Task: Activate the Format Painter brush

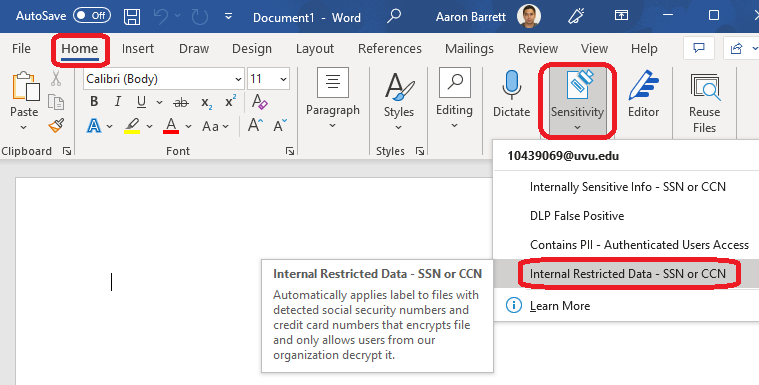Action: [56, 125]
